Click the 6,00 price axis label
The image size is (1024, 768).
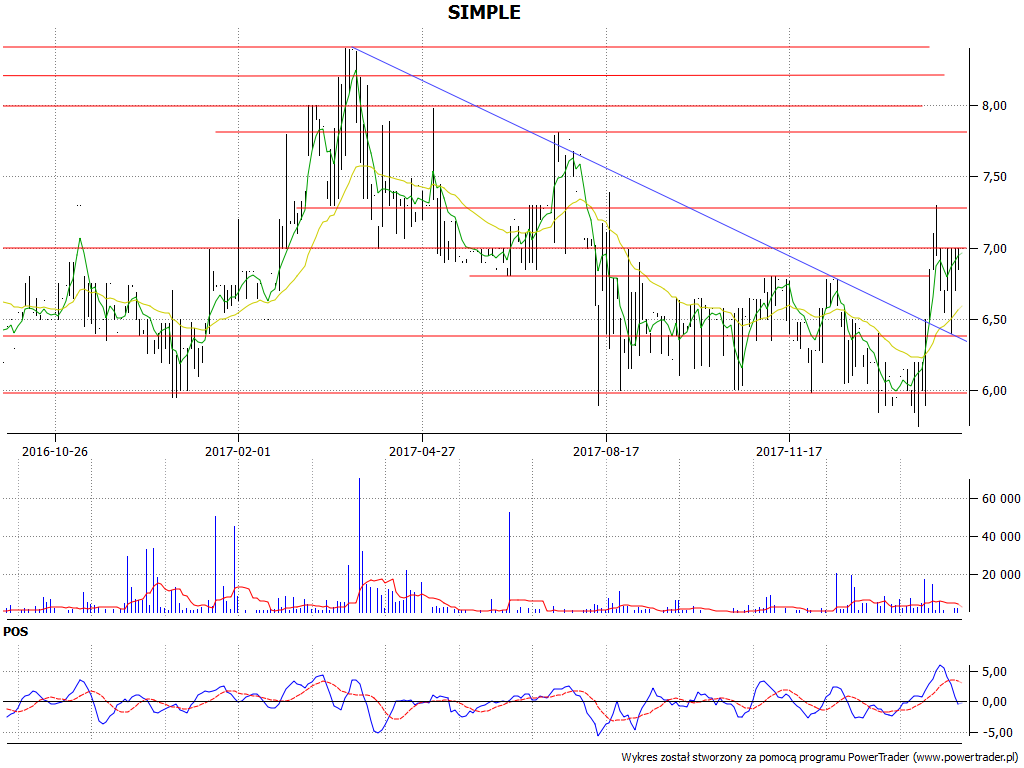993,391
